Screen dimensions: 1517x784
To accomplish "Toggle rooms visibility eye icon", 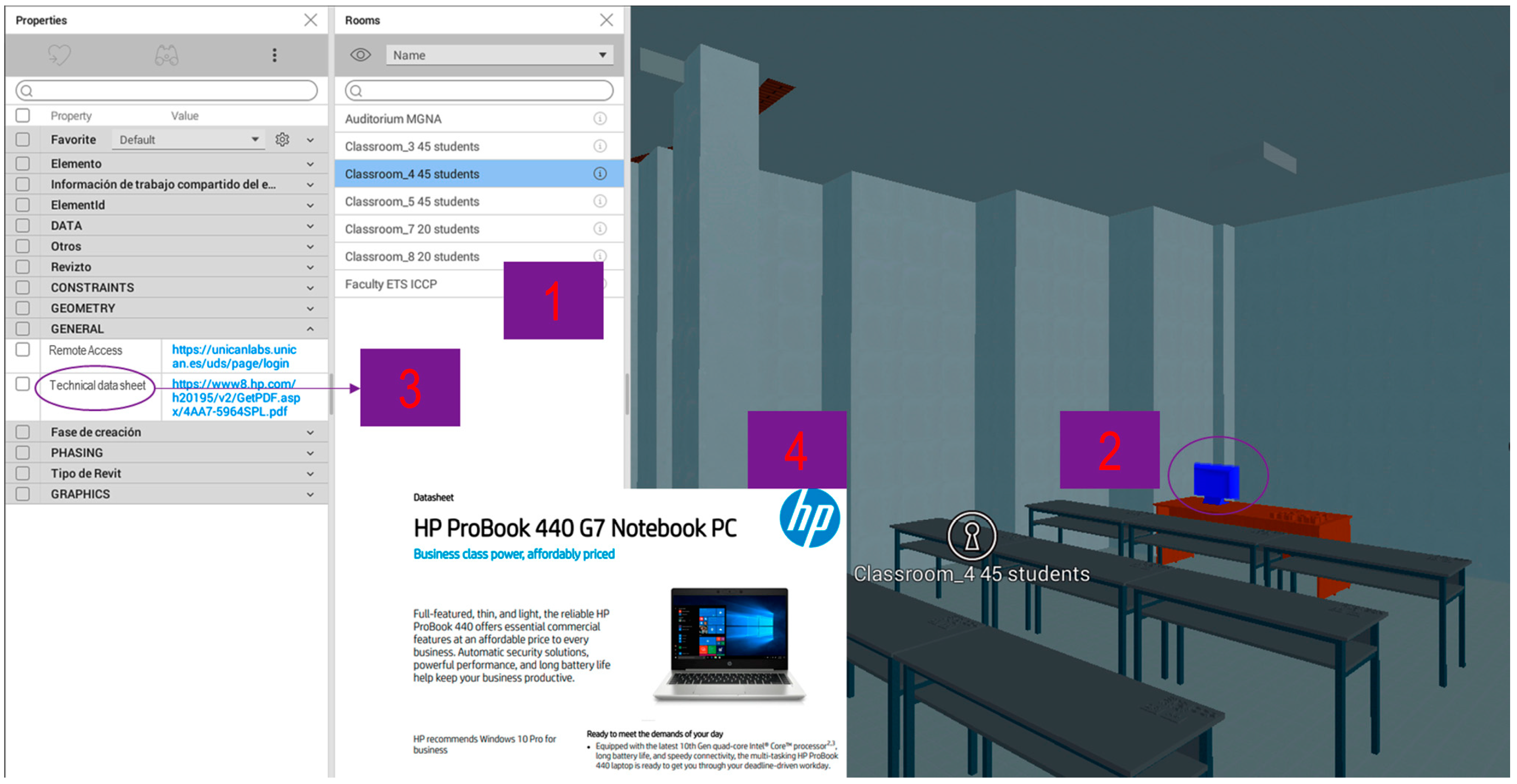I will click(x=360, y=55).
